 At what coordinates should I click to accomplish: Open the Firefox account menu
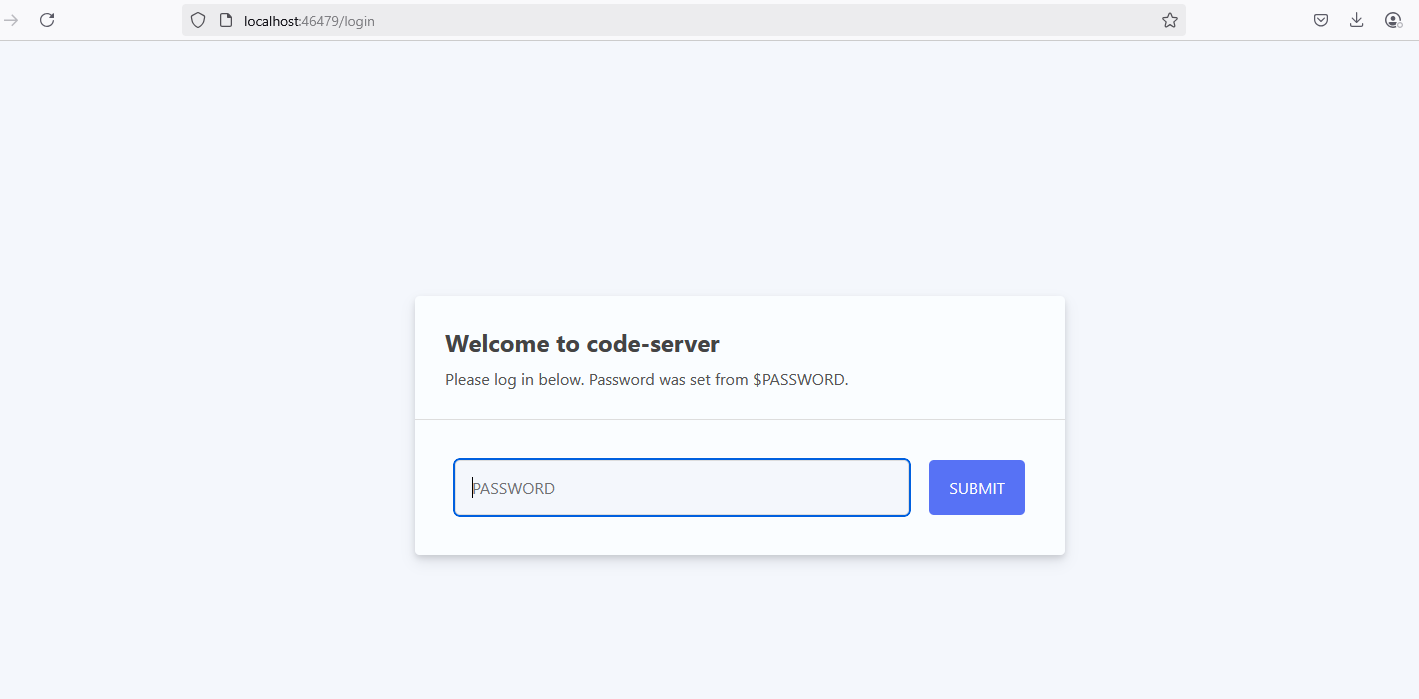[x=1392, y=20]
